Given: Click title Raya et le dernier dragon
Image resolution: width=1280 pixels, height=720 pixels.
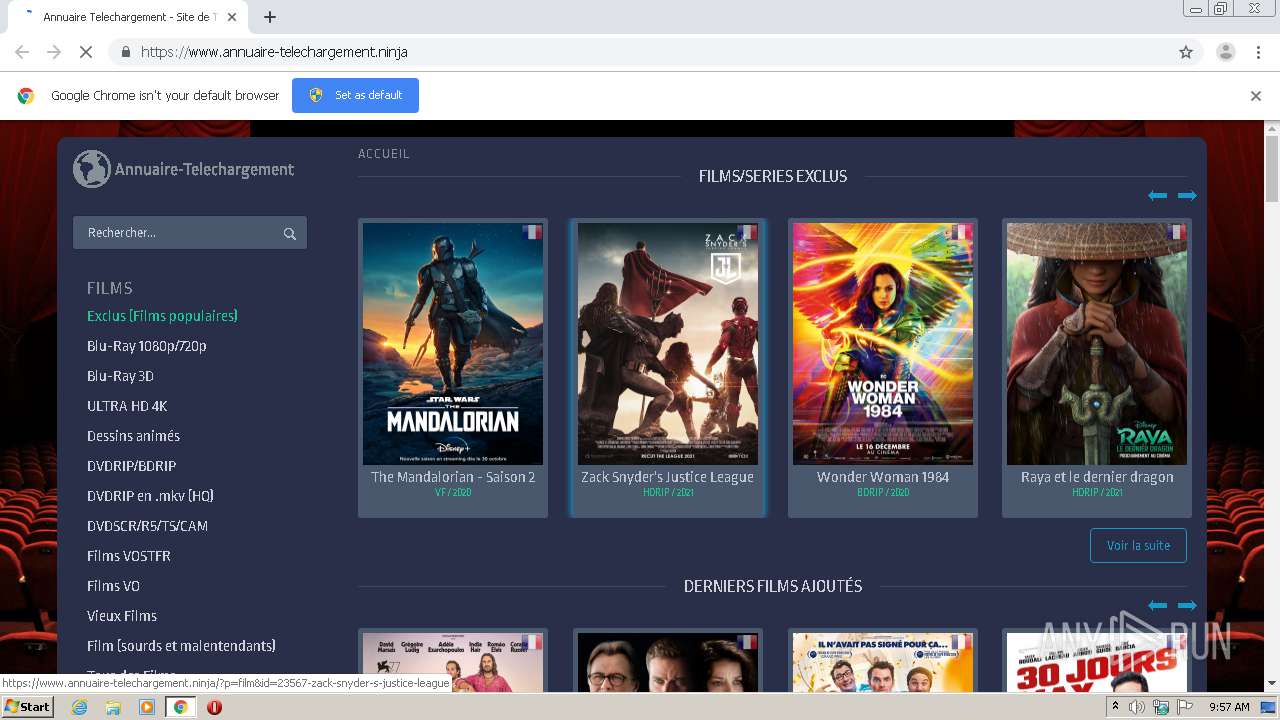Looking at the screenshot, I should pyautogui.click(x=1097, y=477).
